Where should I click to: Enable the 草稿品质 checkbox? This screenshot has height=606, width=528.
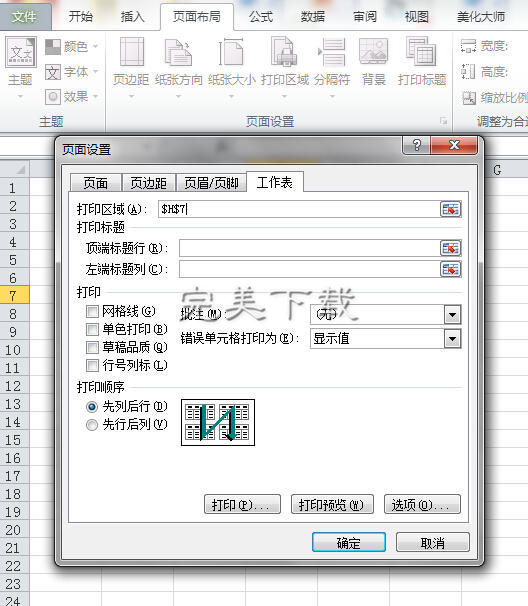pyautogui.click(x=92, y=347)
